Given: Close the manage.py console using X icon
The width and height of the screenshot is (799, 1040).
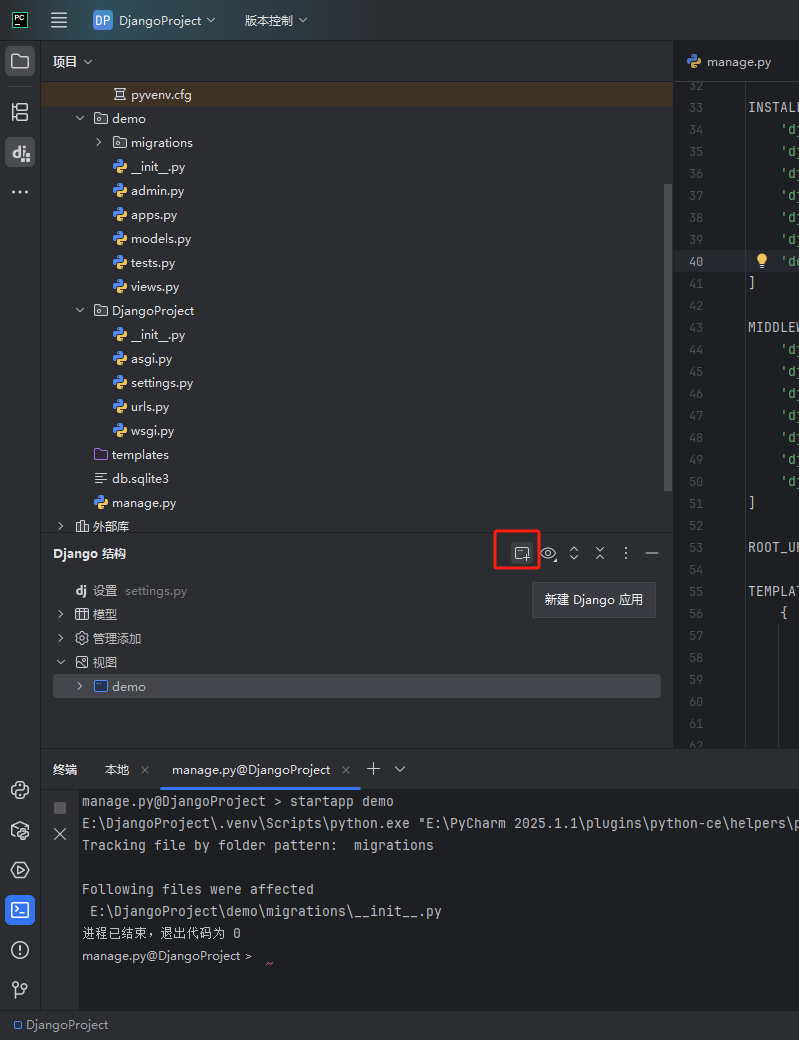Looking at the screenshot, I should click(60, 834).
